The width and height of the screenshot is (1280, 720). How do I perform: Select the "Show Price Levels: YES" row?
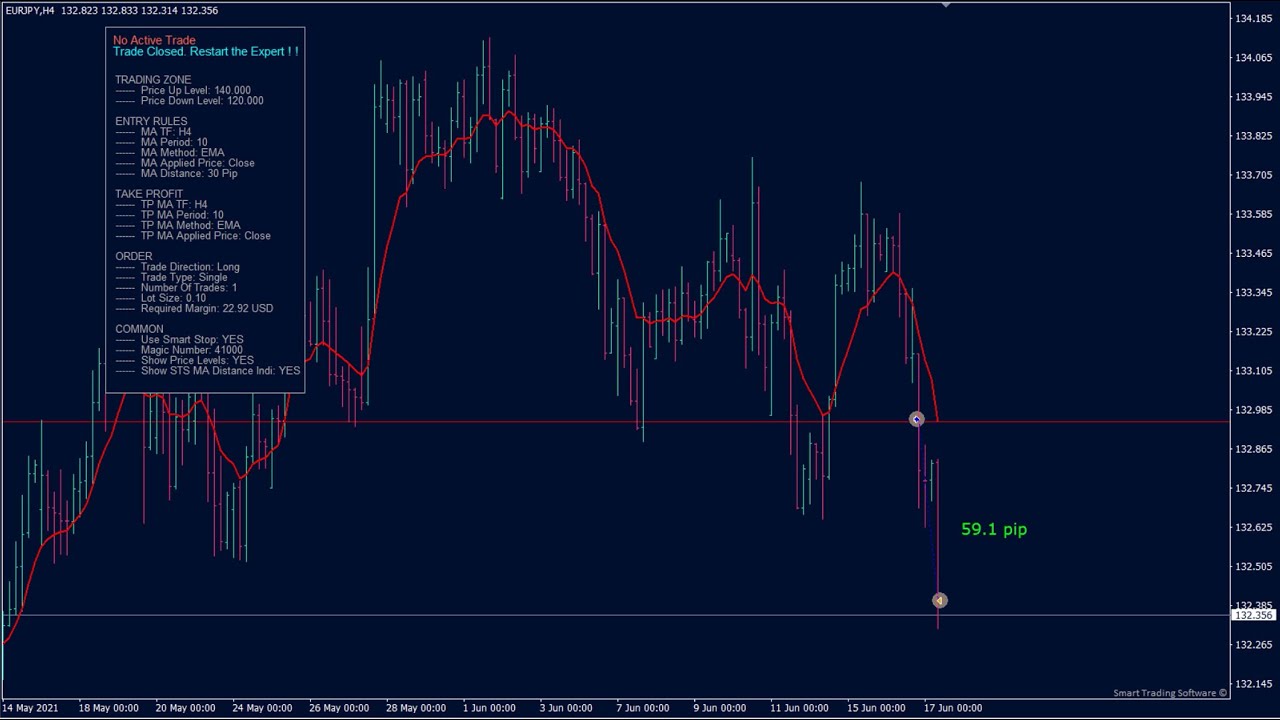tap(184, 360)
